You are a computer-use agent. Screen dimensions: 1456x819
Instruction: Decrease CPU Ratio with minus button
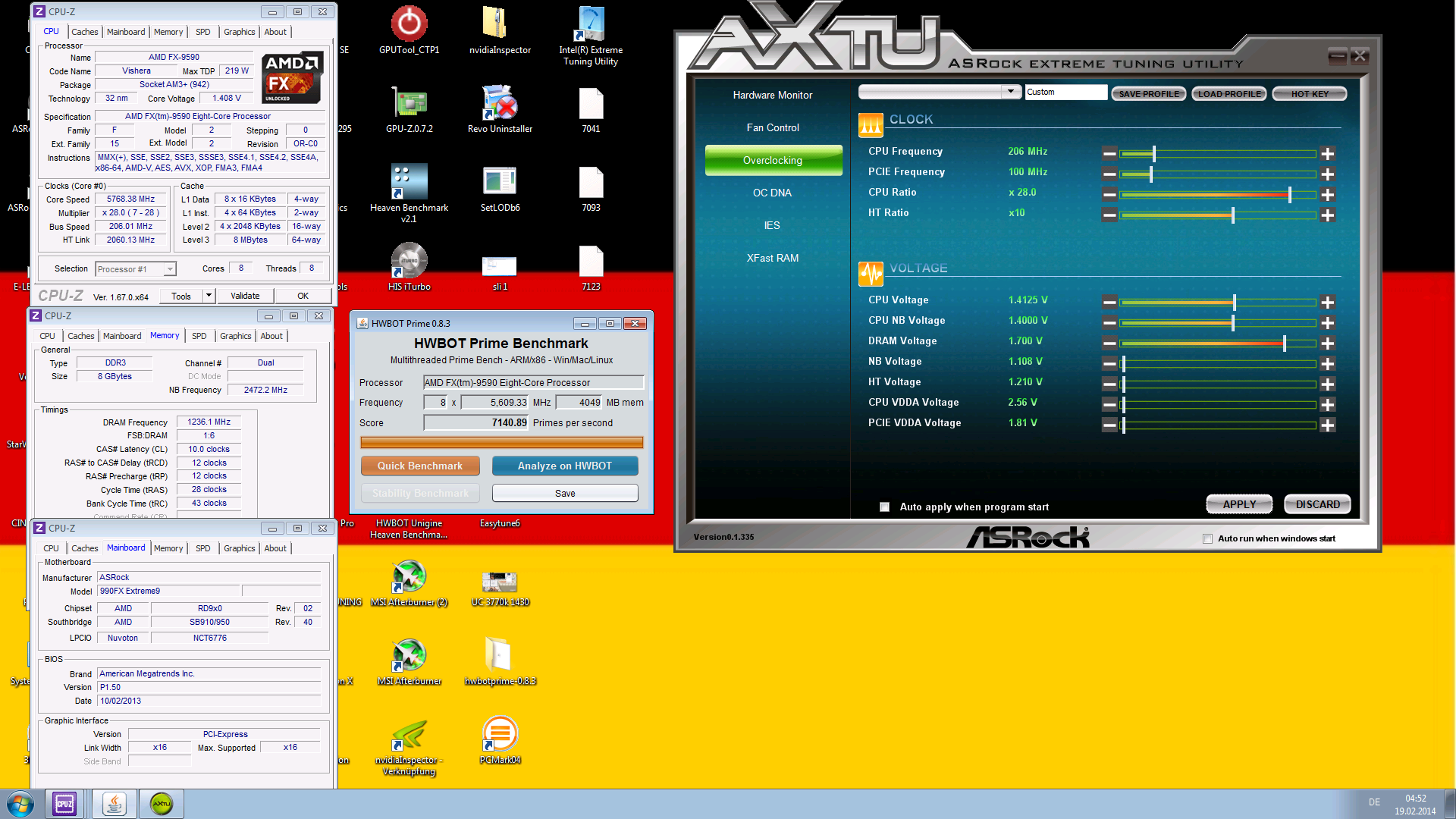coord(1109,195)
